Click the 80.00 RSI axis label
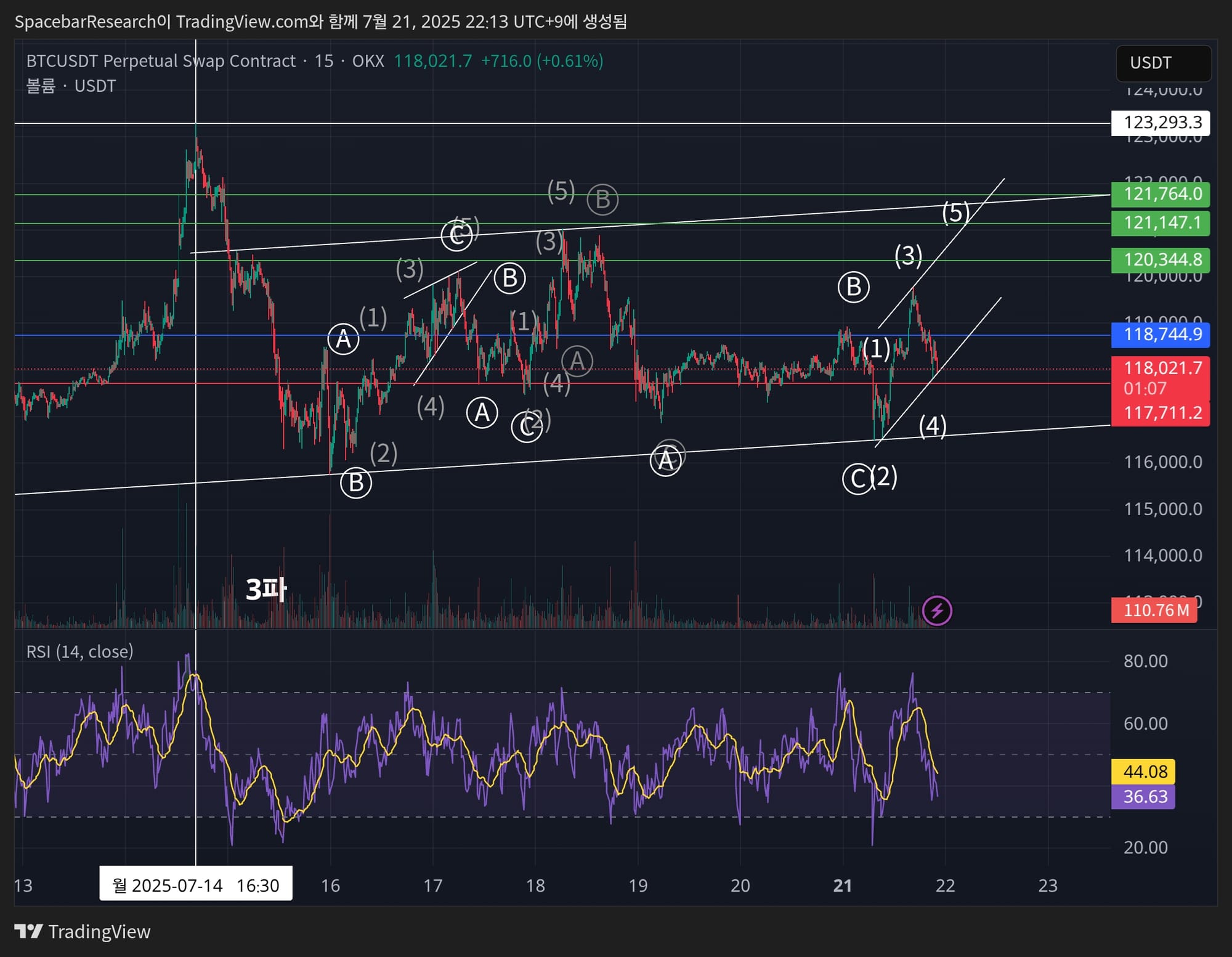Viewport: 1232px width, 957px height. click(1146, 661)
